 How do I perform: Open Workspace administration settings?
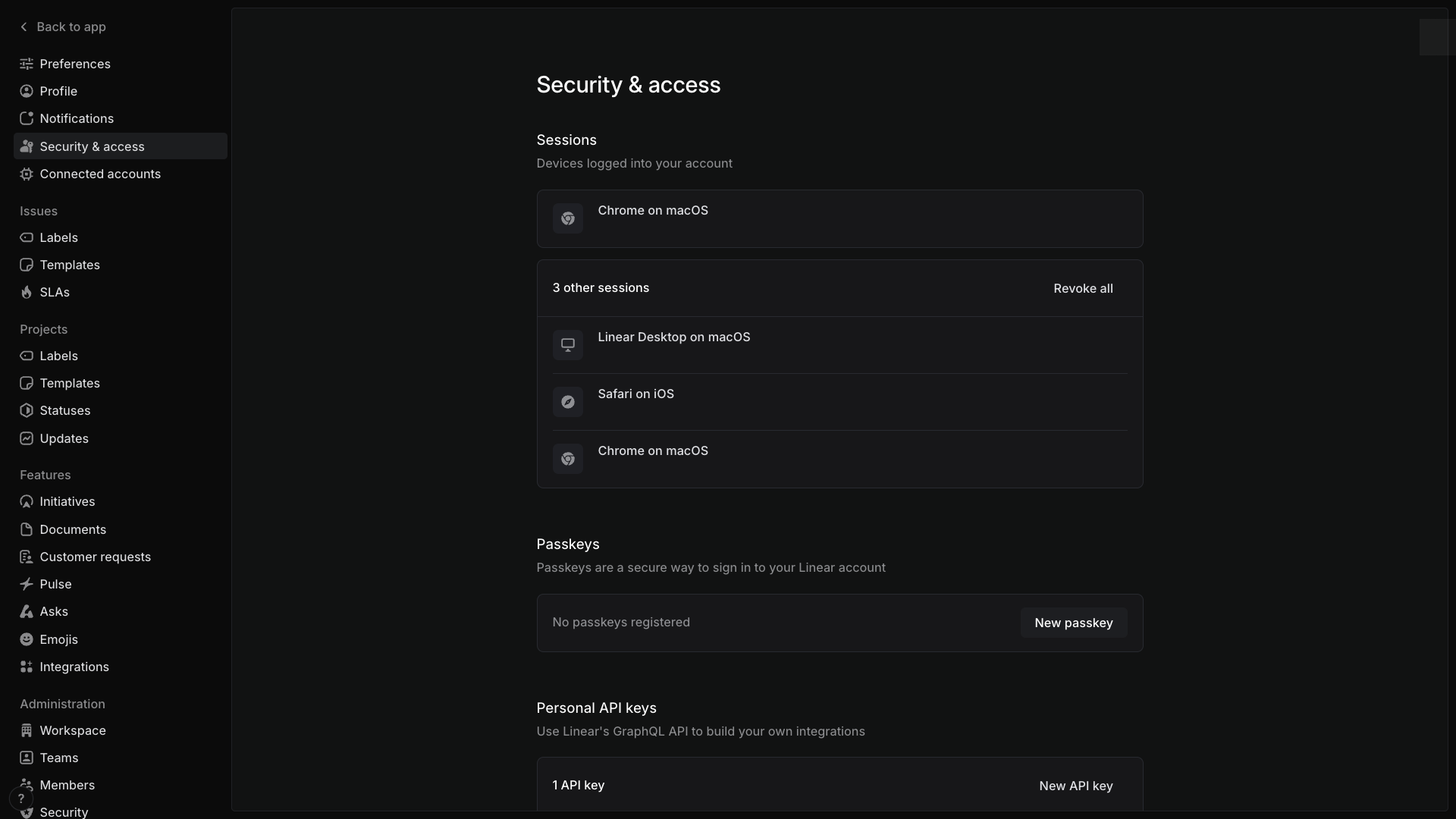73,730
